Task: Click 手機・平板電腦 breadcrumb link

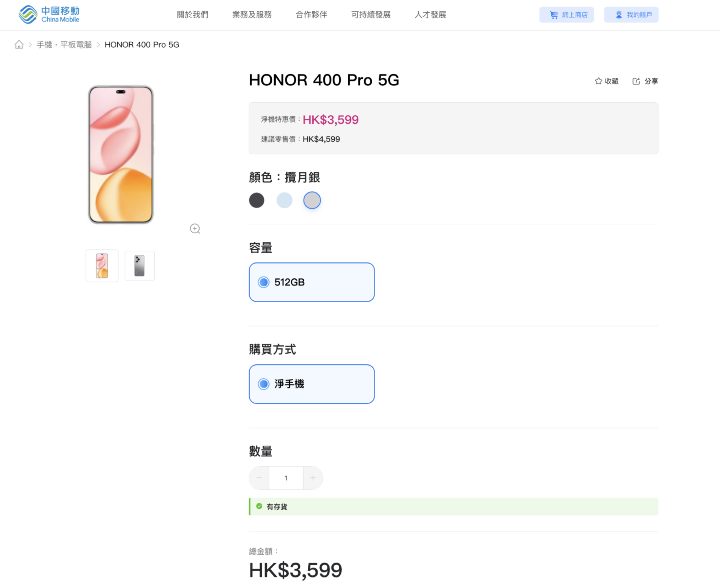Action: coord(64,45)
